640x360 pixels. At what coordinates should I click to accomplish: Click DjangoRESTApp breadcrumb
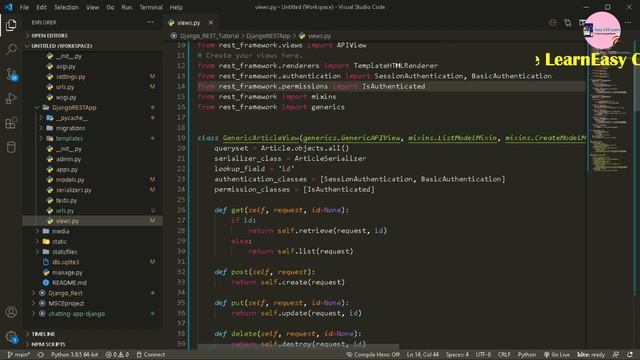pos(268,36)
